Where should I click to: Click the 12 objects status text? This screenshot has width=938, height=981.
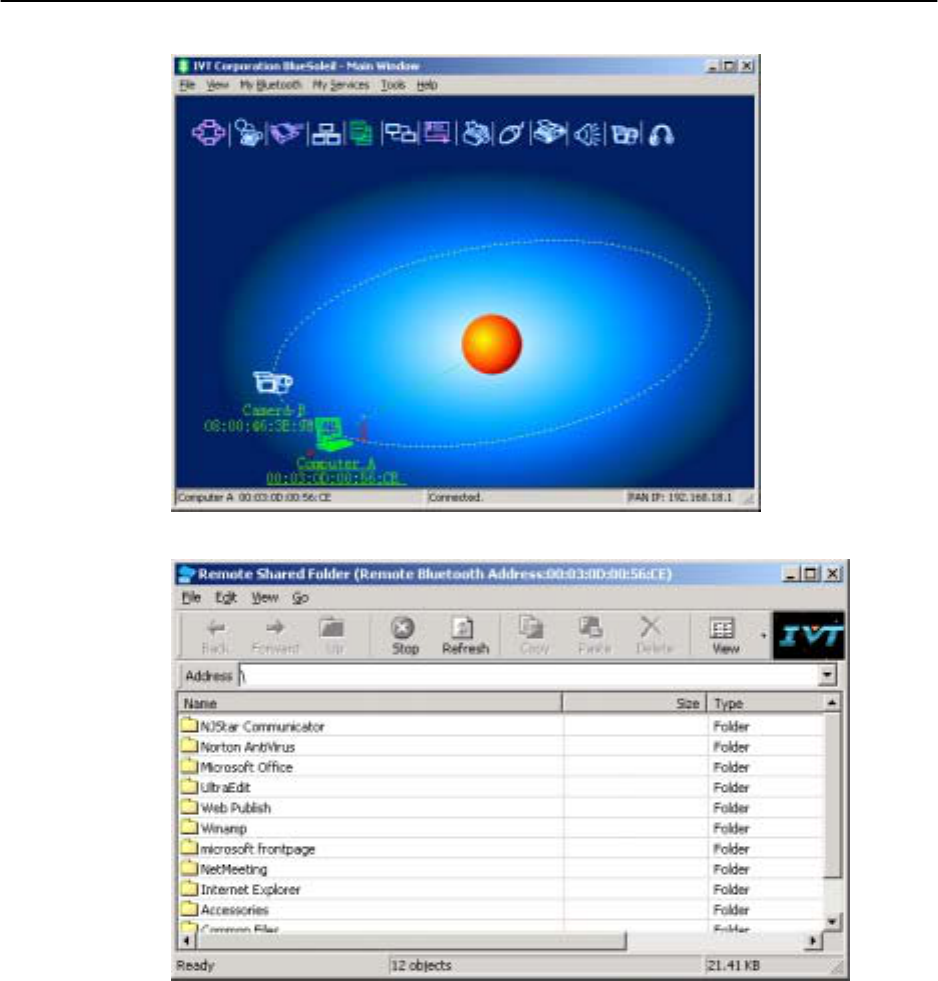coord(421,965)
